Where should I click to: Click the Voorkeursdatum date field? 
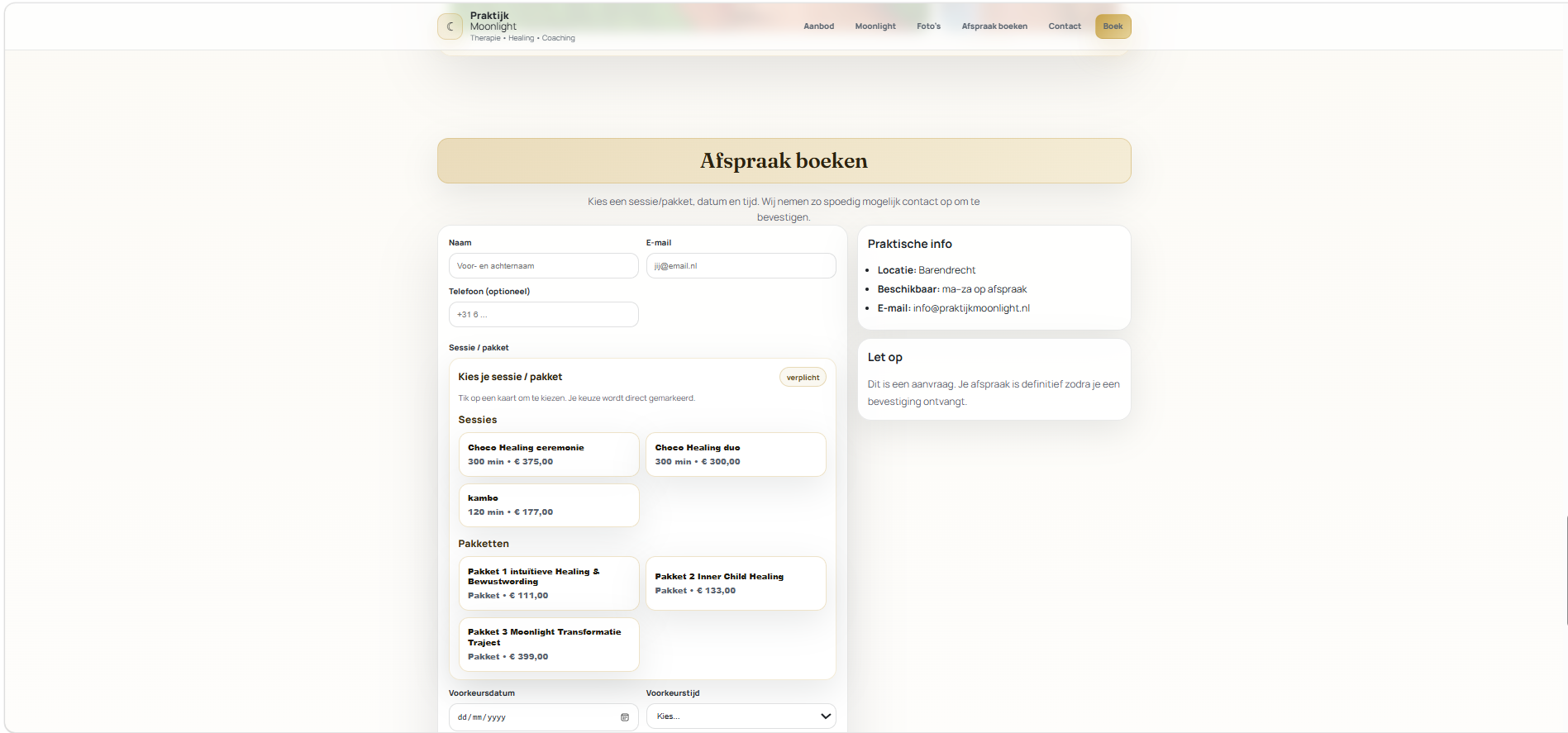pyautogui.click(x=543, y=717)
